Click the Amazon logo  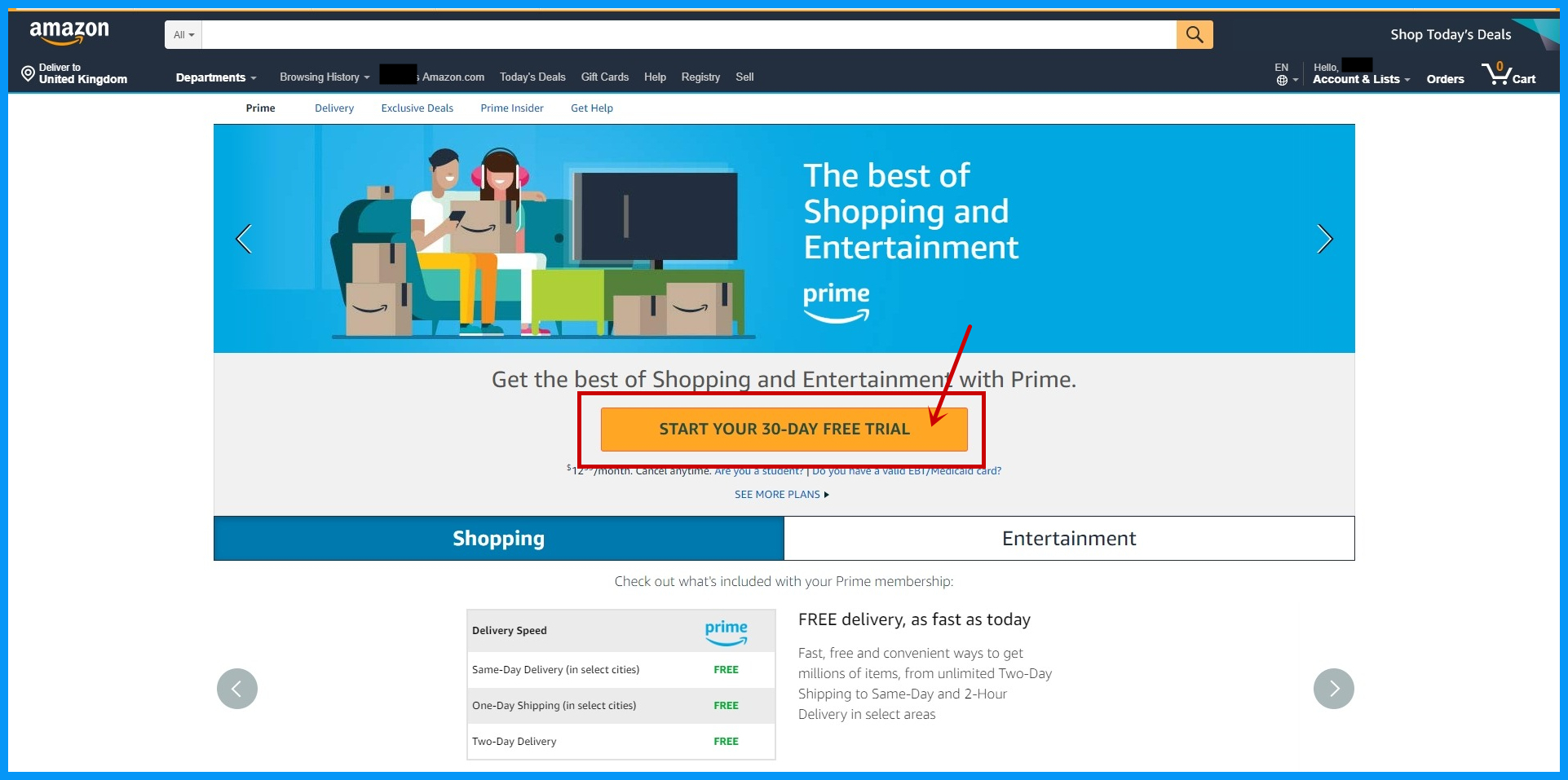tap(69, 33)
